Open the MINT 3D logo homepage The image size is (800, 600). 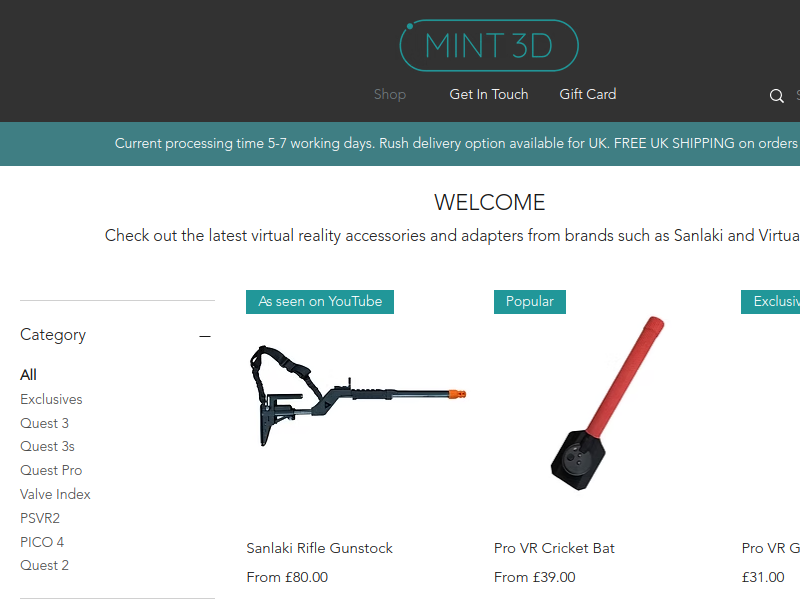(x=489, y=45)
